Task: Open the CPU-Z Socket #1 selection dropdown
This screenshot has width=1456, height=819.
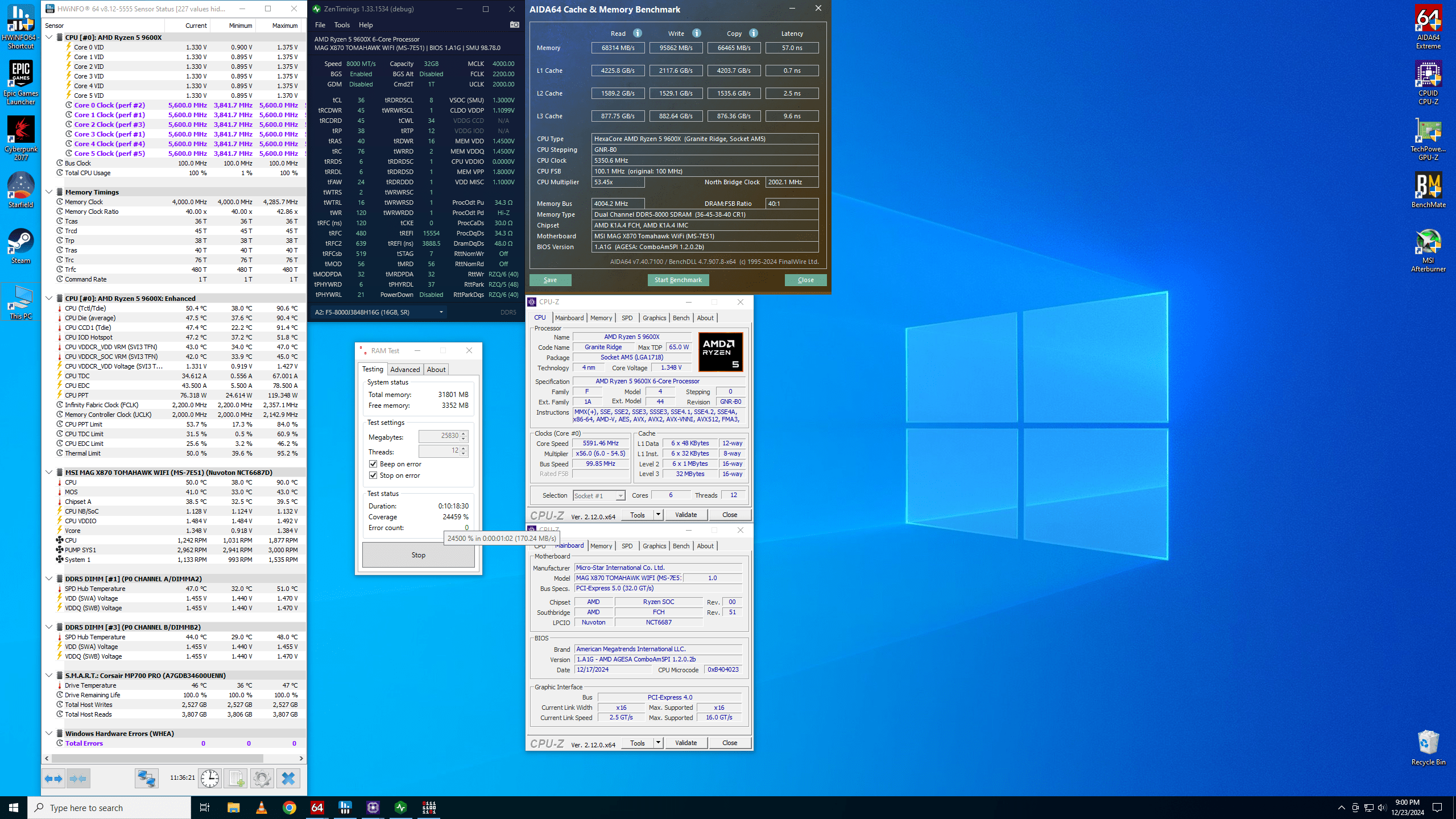Action: point(620,496)
